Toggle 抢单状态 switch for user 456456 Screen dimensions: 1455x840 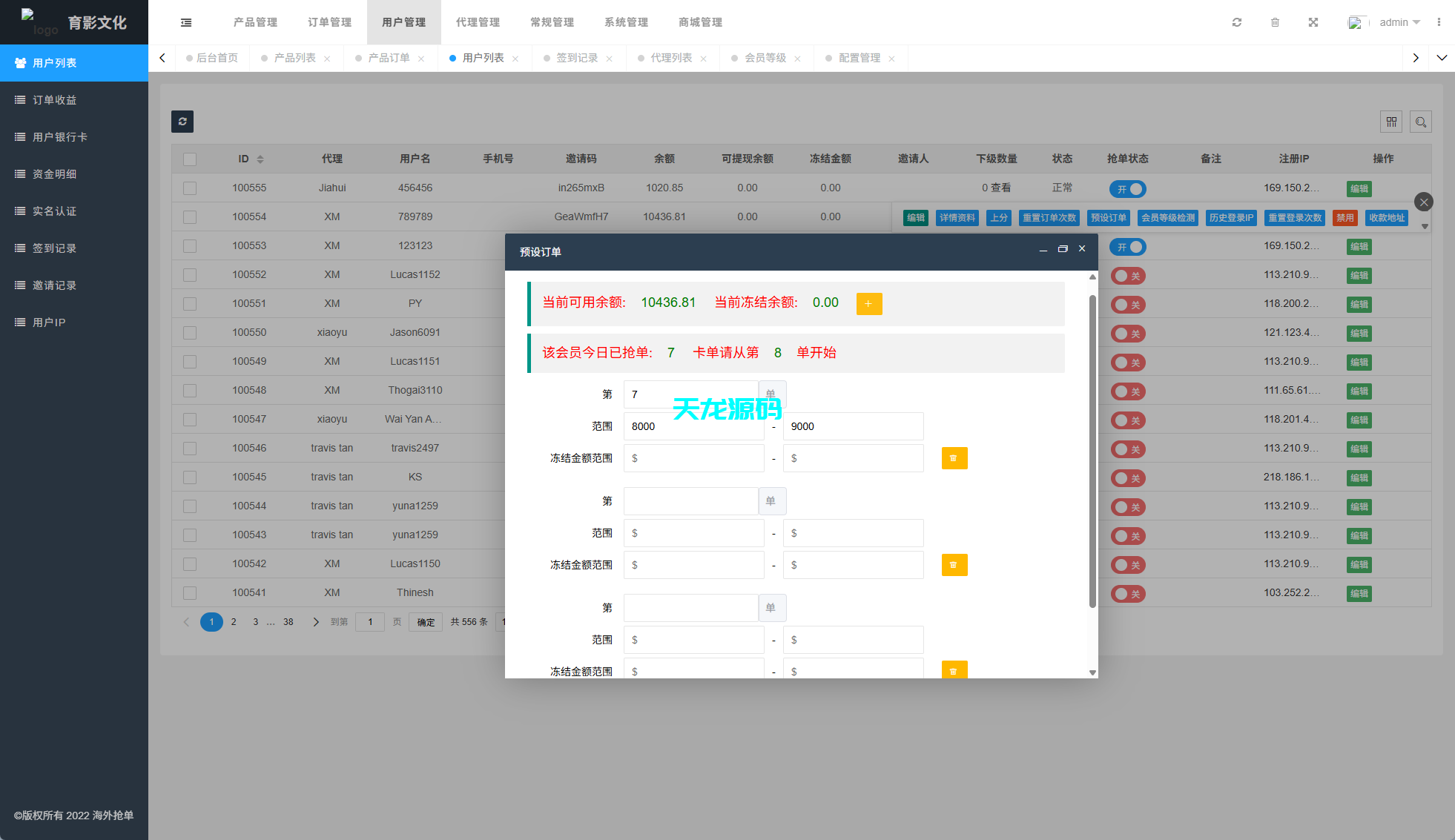[1127, 188]
